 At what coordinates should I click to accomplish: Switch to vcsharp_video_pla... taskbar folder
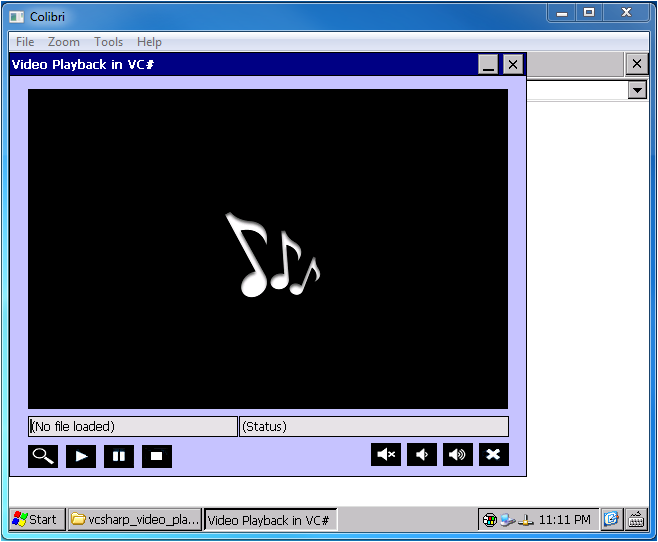coord(135,519)
